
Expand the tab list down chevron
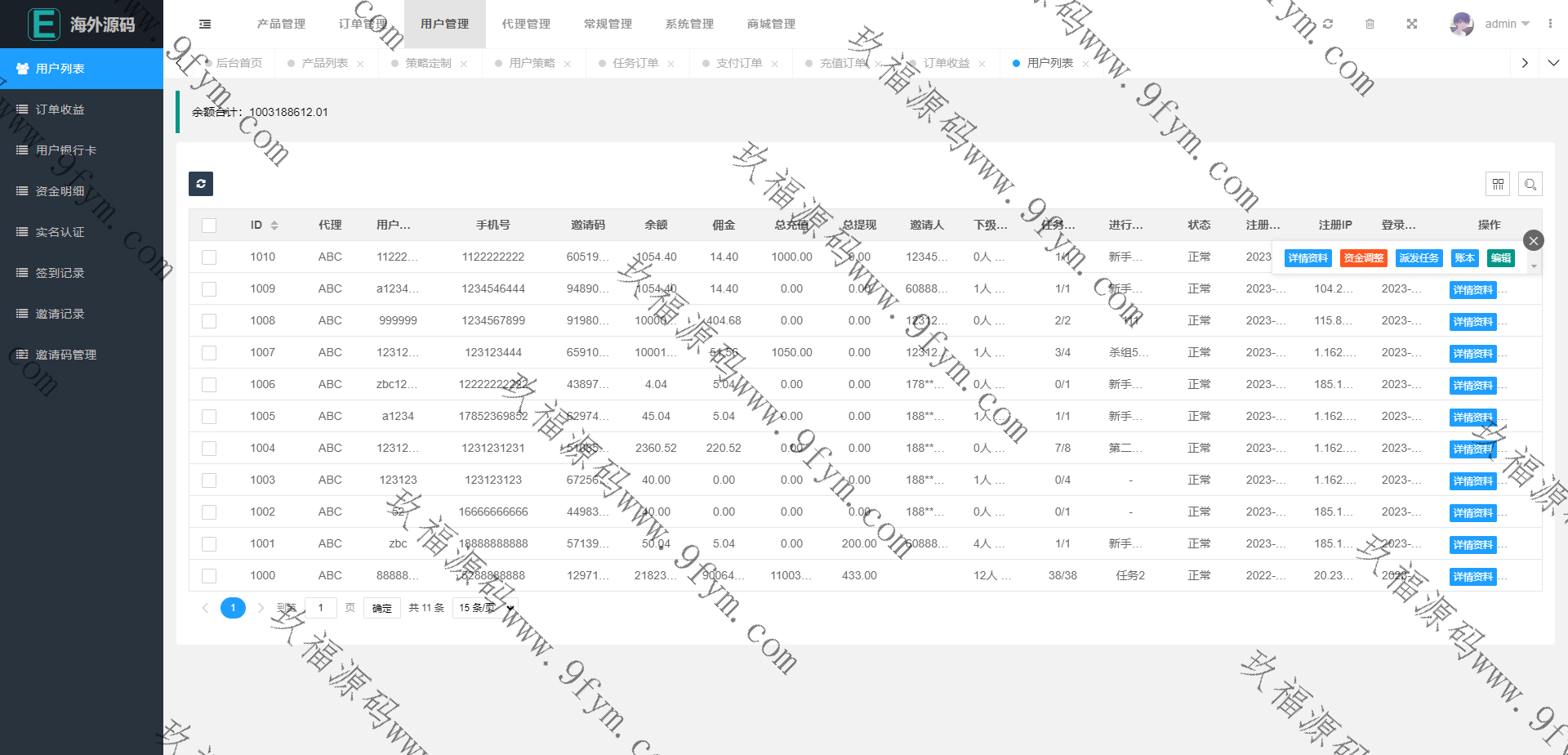pos(1553,63)
